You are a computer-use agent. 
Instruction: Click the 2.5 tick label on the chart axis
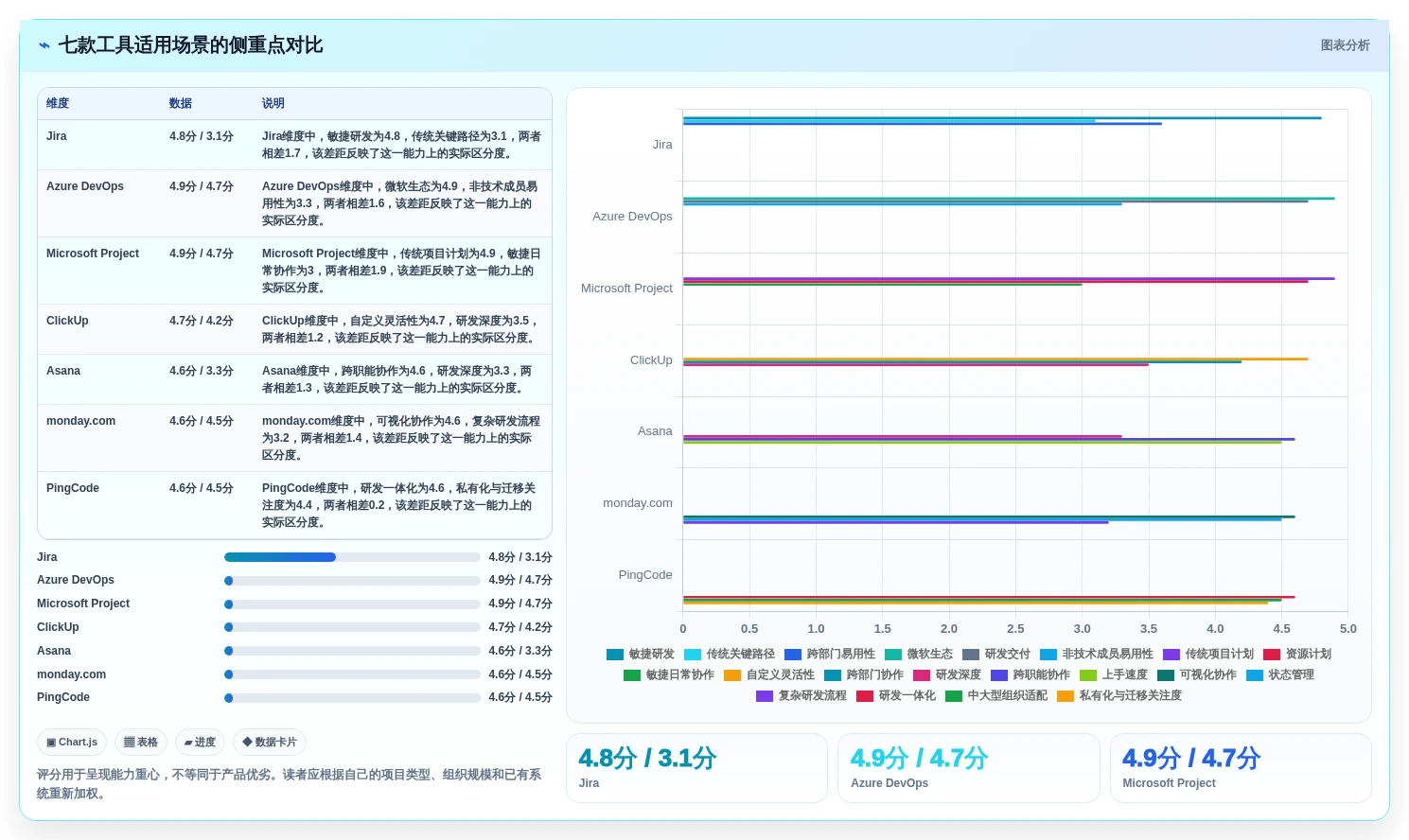[x=1015, y=629]
